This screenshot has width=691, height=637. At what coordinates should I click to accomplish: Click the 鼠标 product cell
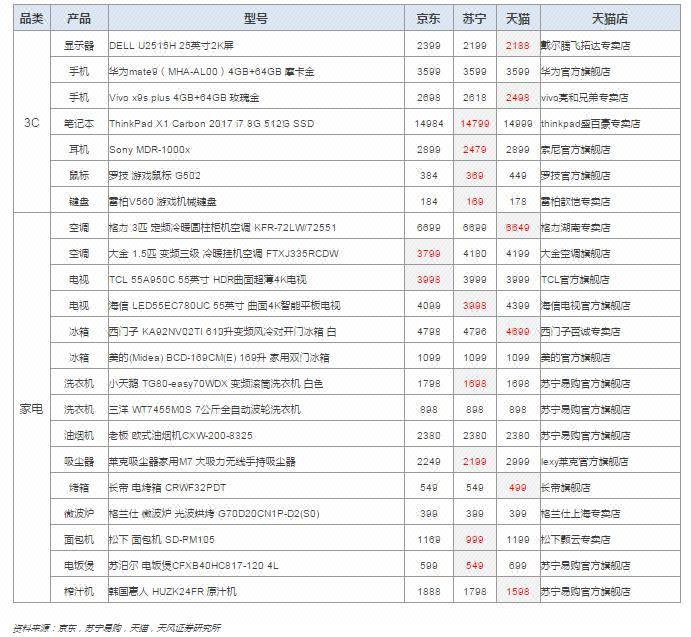point(79,175)
